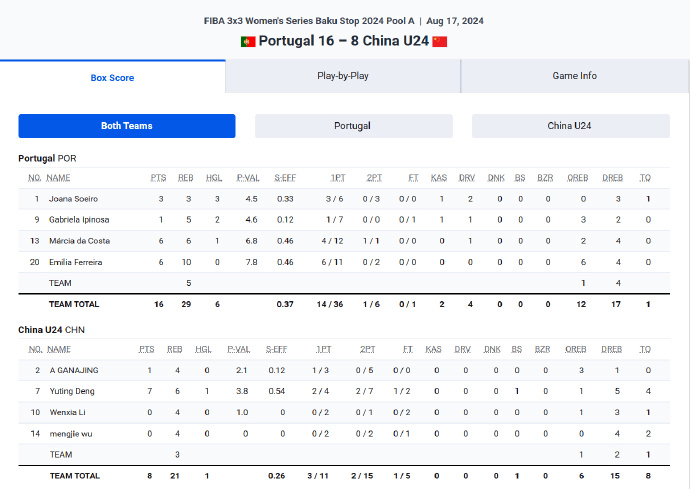Show only China U24 stats
Image resolution: width=690 pixels, height=489 pixels.
[571, 126]
